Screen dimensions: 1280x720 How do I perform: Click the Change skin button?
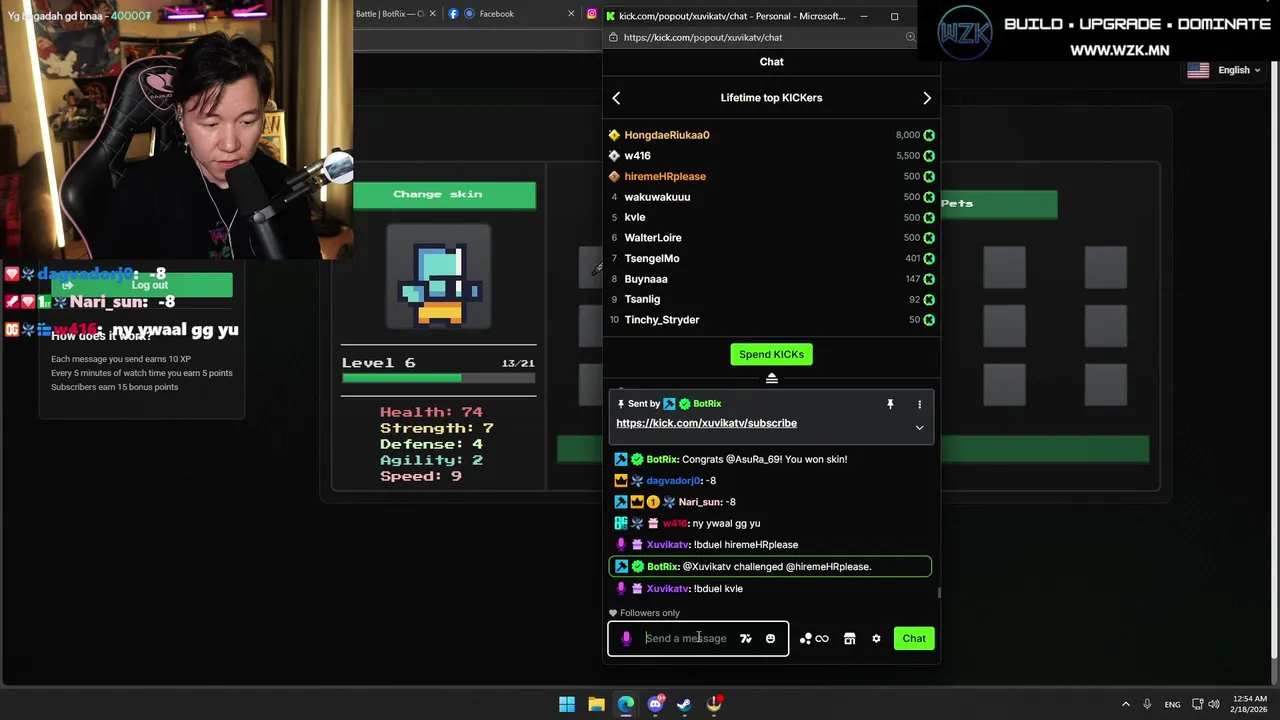pyautogui.click(x=438, y=195)
